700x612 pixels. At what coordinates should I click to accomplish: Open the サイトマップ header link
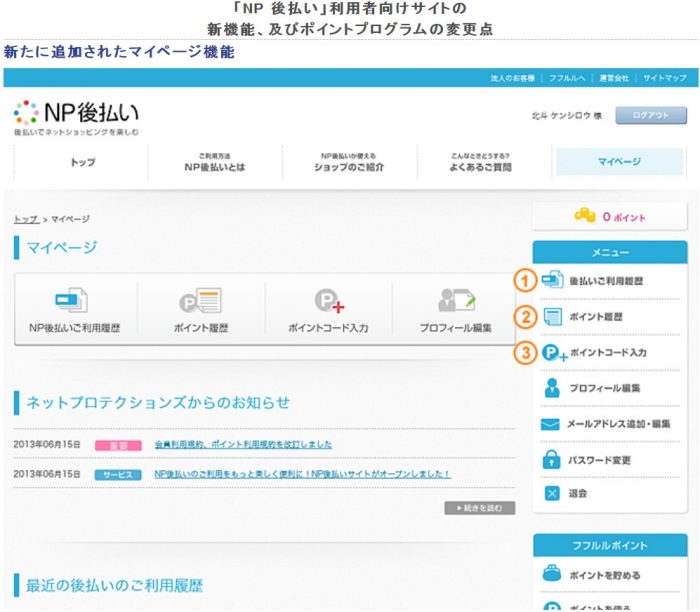pyautogui.click(x=665, y=78)
